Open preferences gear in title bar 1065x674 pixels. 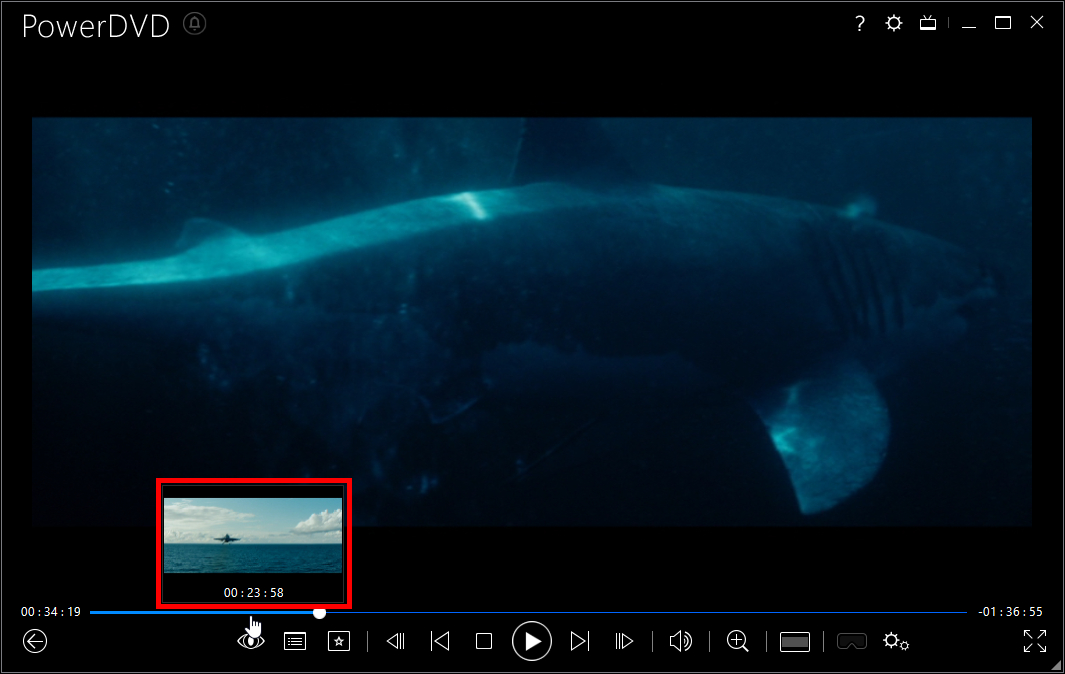pos(894,24)
